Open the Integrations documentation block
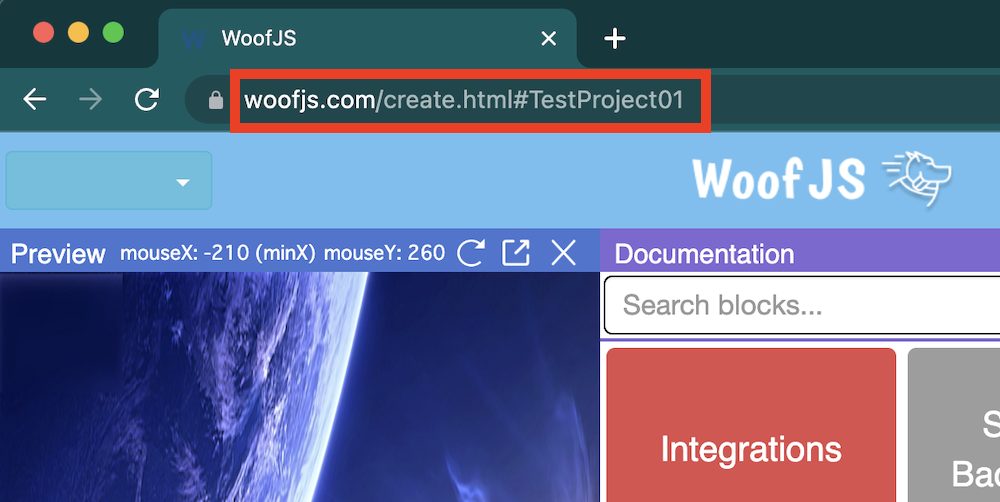The height and width of the screenshot is (502, 1000). 751,425
